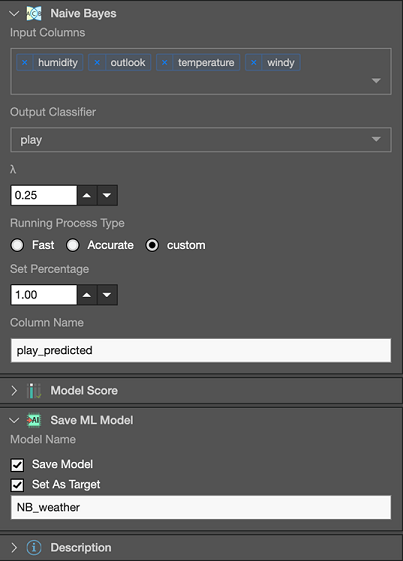
Task: Expand the Model Score section
Action: pos(14,391)
